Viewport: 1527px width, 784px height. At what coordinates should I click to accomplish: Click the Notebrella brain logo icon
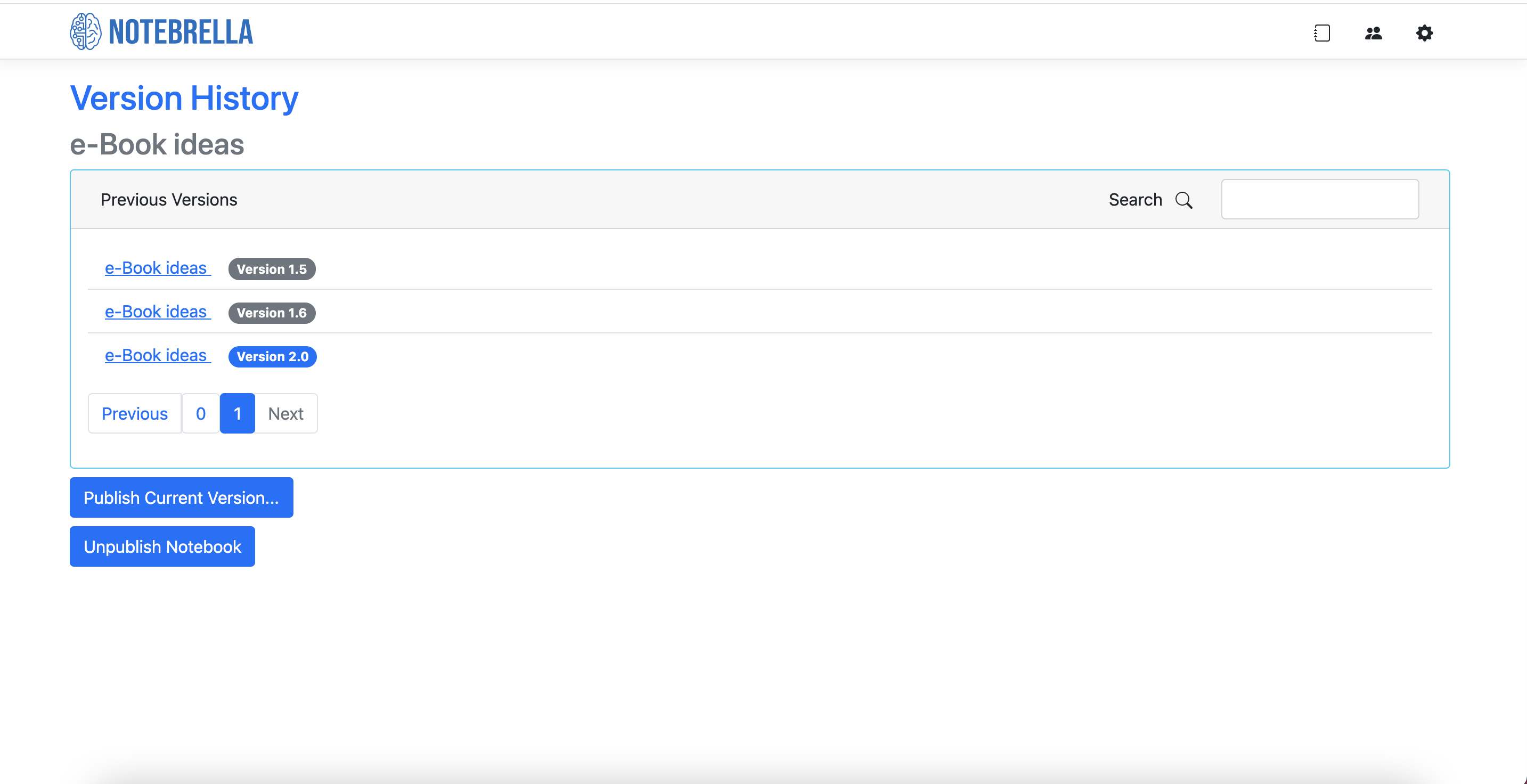tap(85, 31)
